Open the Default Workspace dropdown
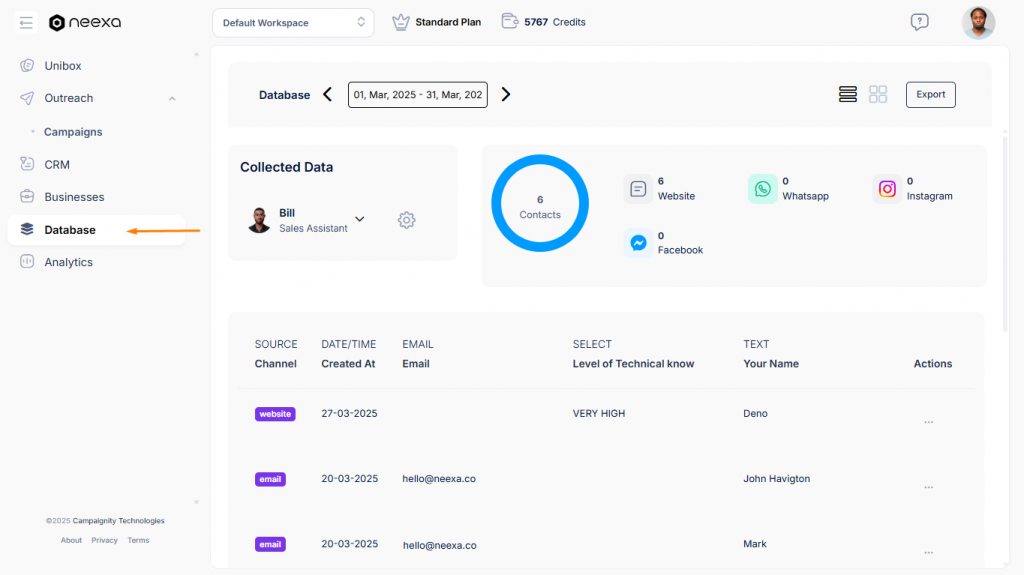The image size is (1024, 575). [293, 22]
